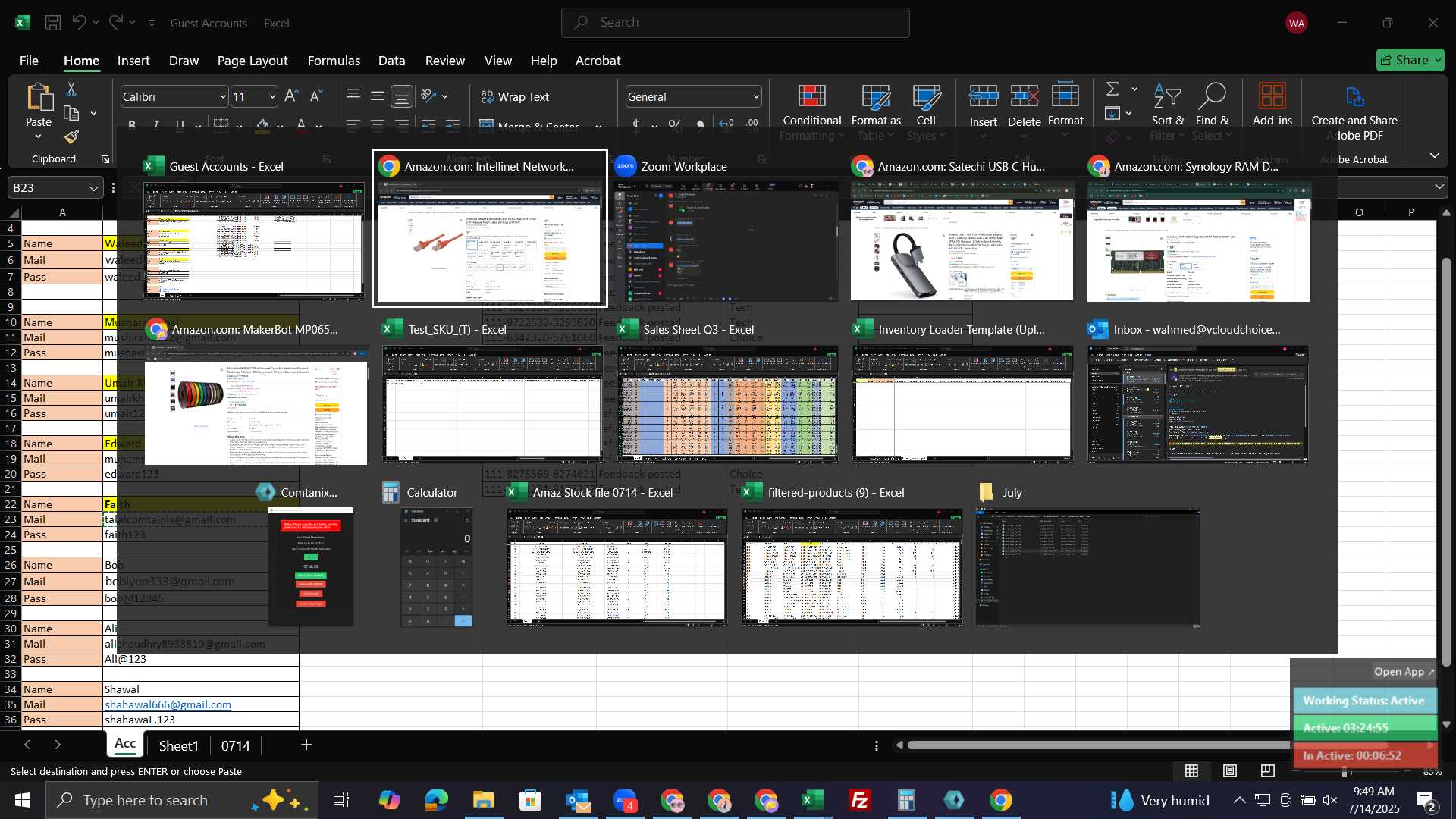Image resolution: width=1456 pixels, height=819 pixels.
Task: Click the Fill down icon
Action: click(x=1112, y=114)
